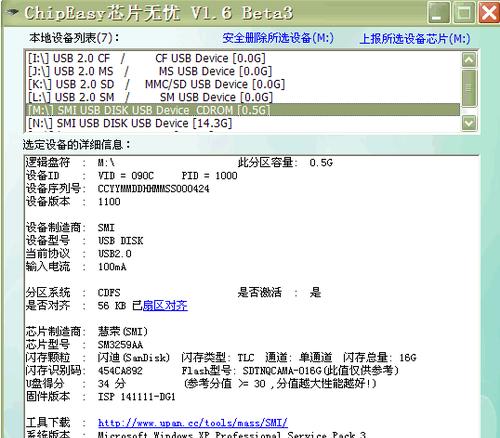The width and height of the screenshot is (500, 438).
Task: Close the ChipEasy window
Action: tap(489, 13)
